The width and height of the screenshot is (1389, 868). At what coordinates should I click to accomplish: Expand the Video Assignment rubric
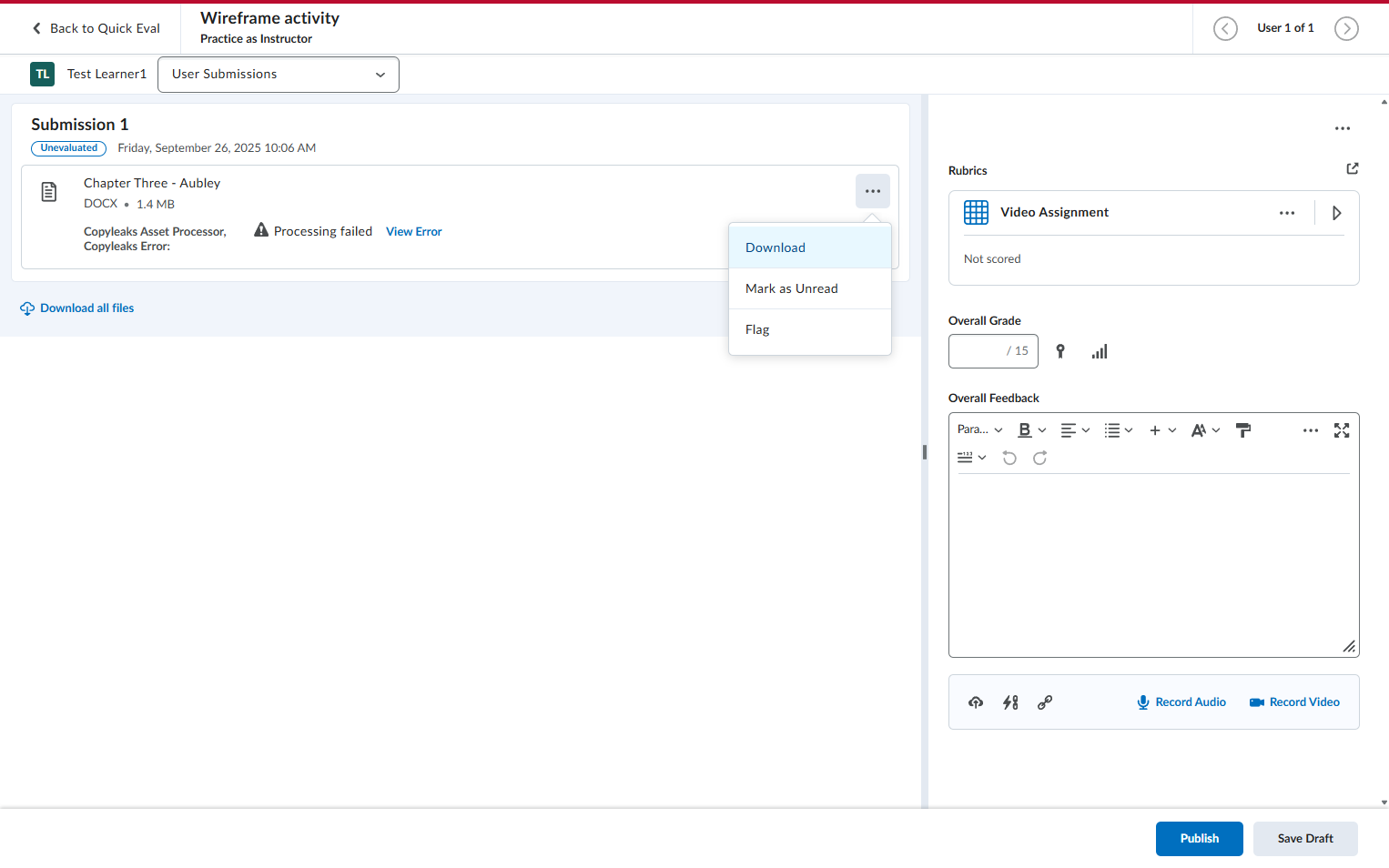1337,213
